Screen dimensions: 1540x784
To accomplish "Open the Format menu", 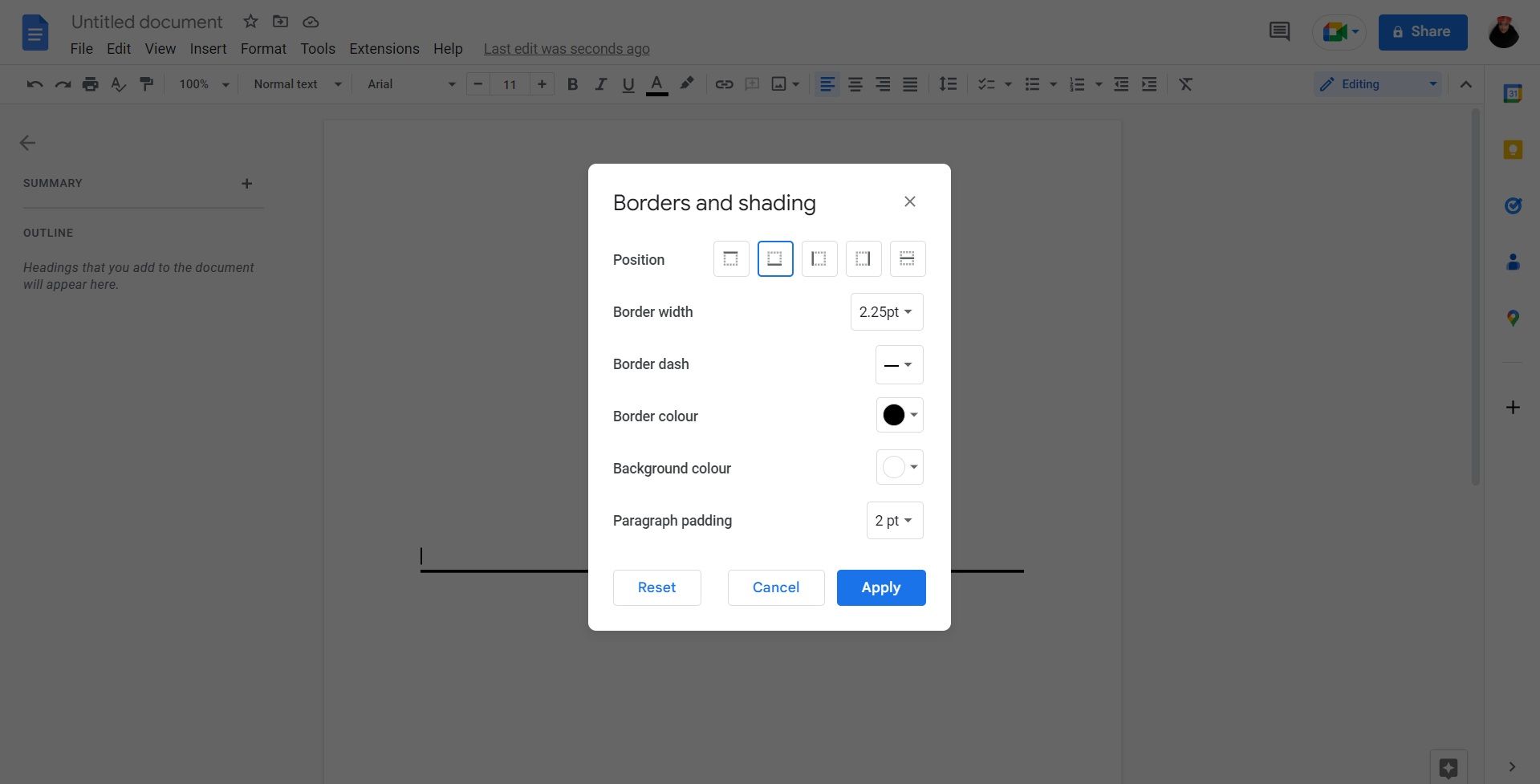I will [263, 48].
